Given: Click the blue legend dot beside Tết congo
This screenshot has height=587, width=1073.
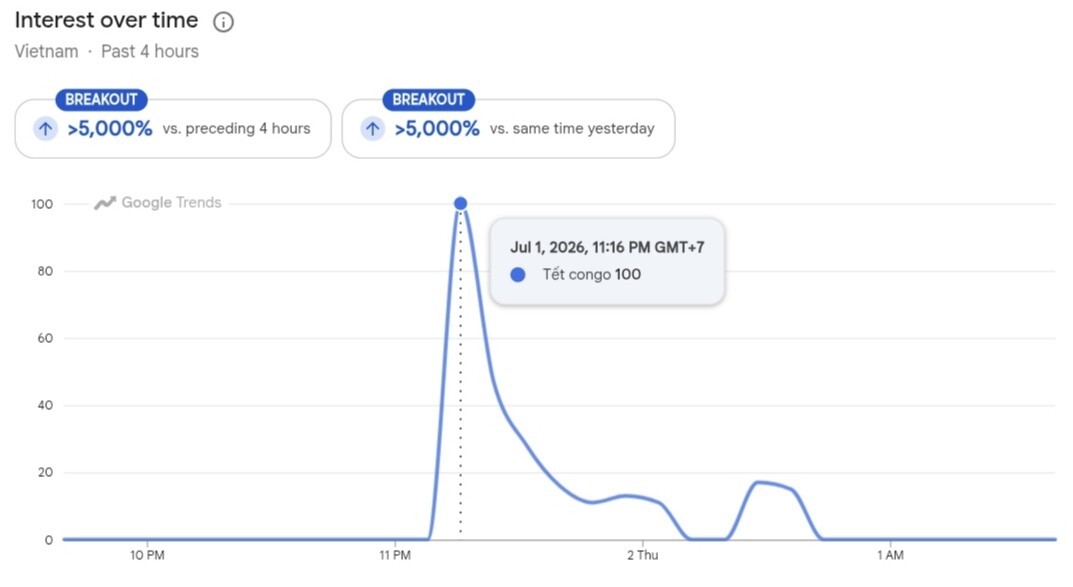Looking at the screenshot, I should click(x=518, y=274).
